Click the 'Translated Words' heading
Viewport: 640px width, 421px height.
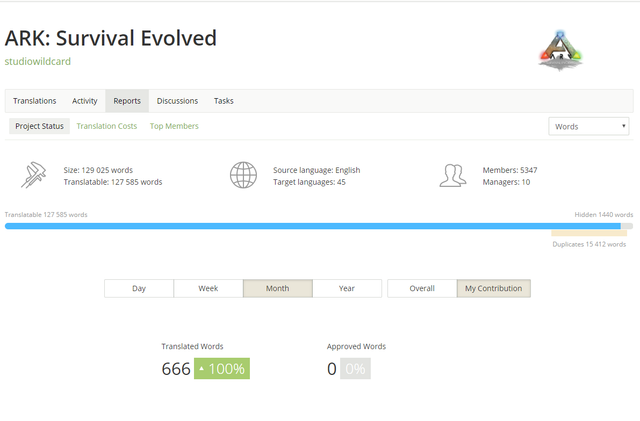(x=192, y=346)
